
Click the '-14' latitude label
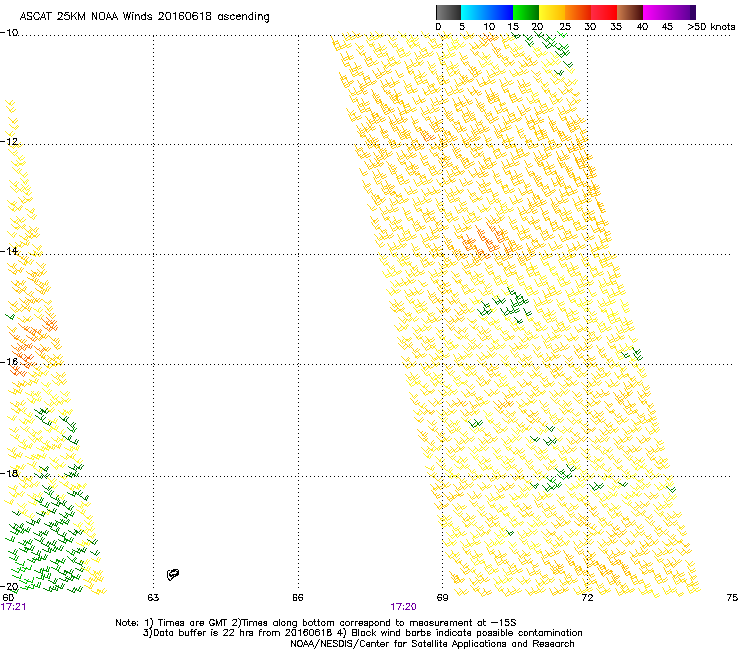9,251
